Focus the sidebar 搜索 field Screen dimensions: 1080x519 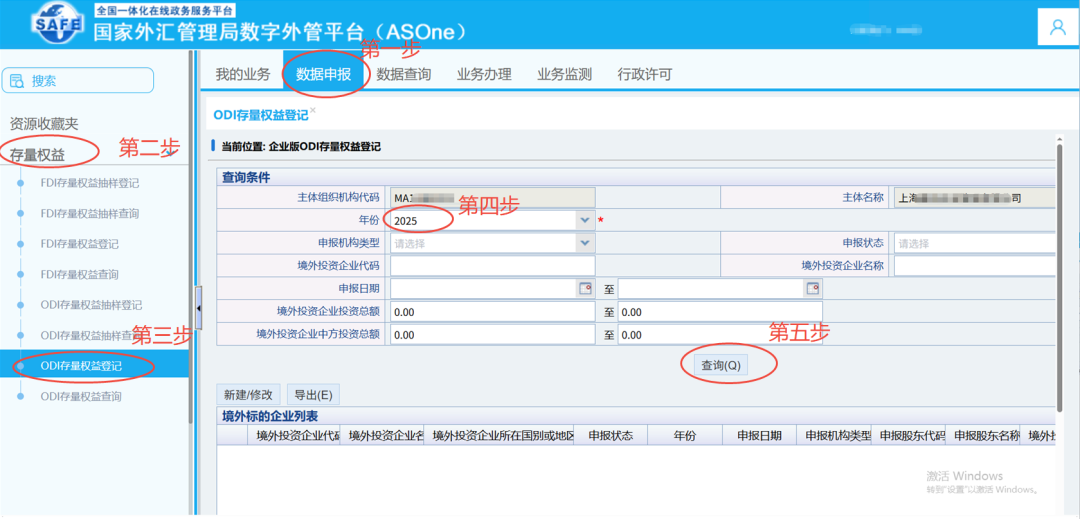pos(78,81)
